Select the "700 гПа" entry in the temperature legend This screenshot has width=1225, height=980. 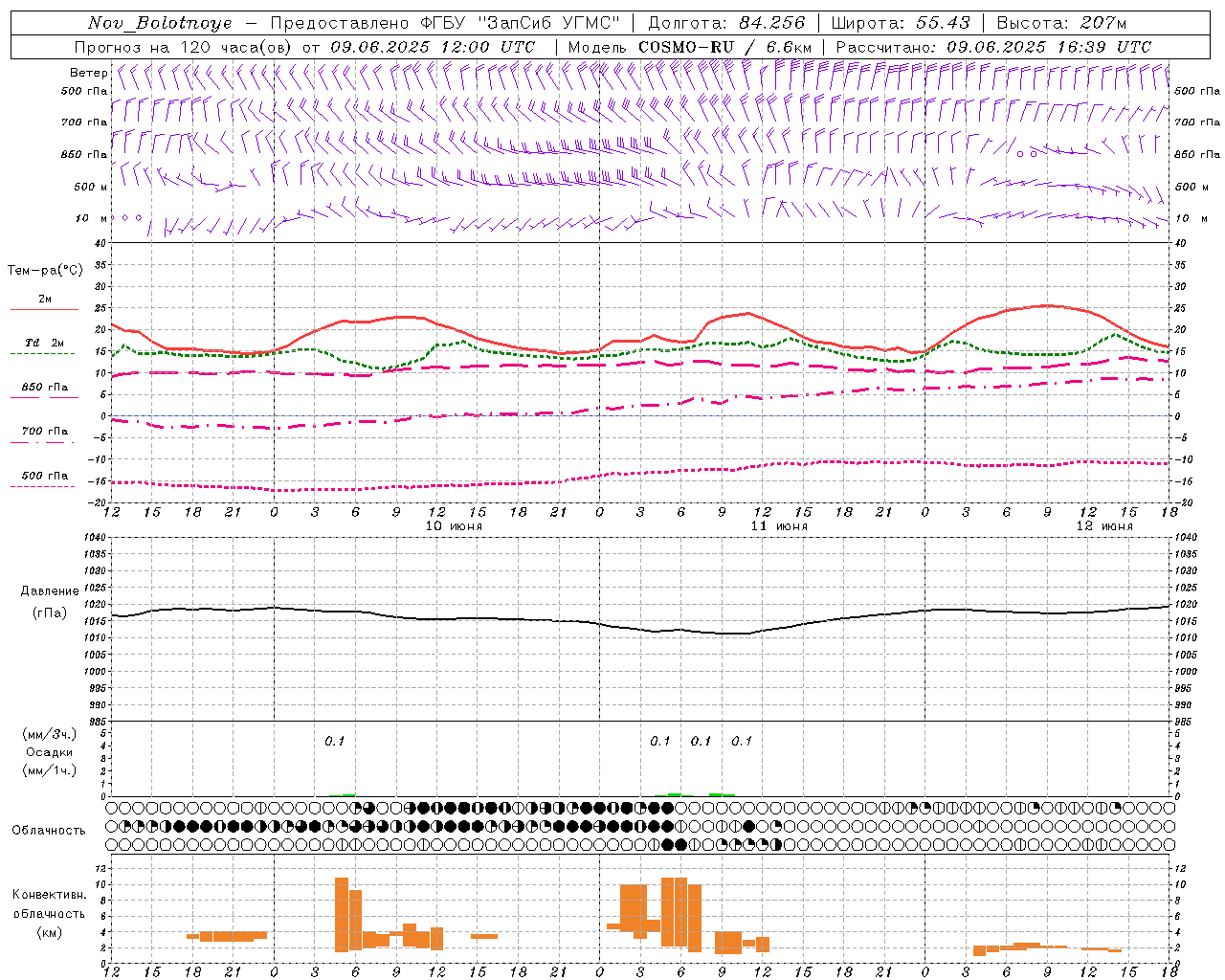click(x=45, y=432)
